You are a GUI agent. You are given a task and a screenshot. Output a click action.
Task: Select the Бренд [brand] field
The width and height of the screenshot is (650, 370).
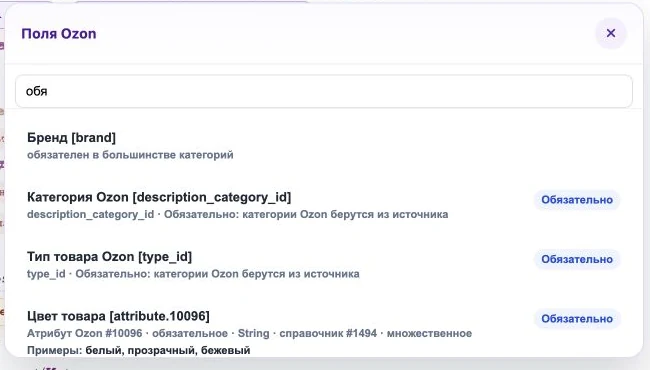pos(324,145)
